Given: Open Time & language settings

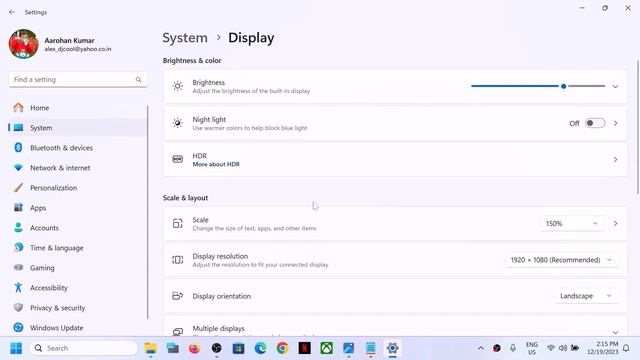Looking at the screenshot, I should (78, 248).
